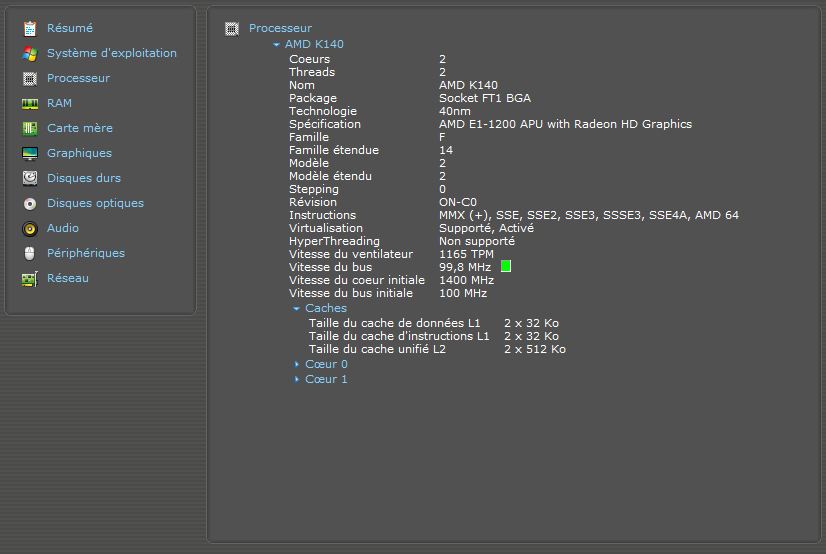The image size is (826, 554).
Task: Click the "14" Famille étendue value
Action: tap(446, 150)
